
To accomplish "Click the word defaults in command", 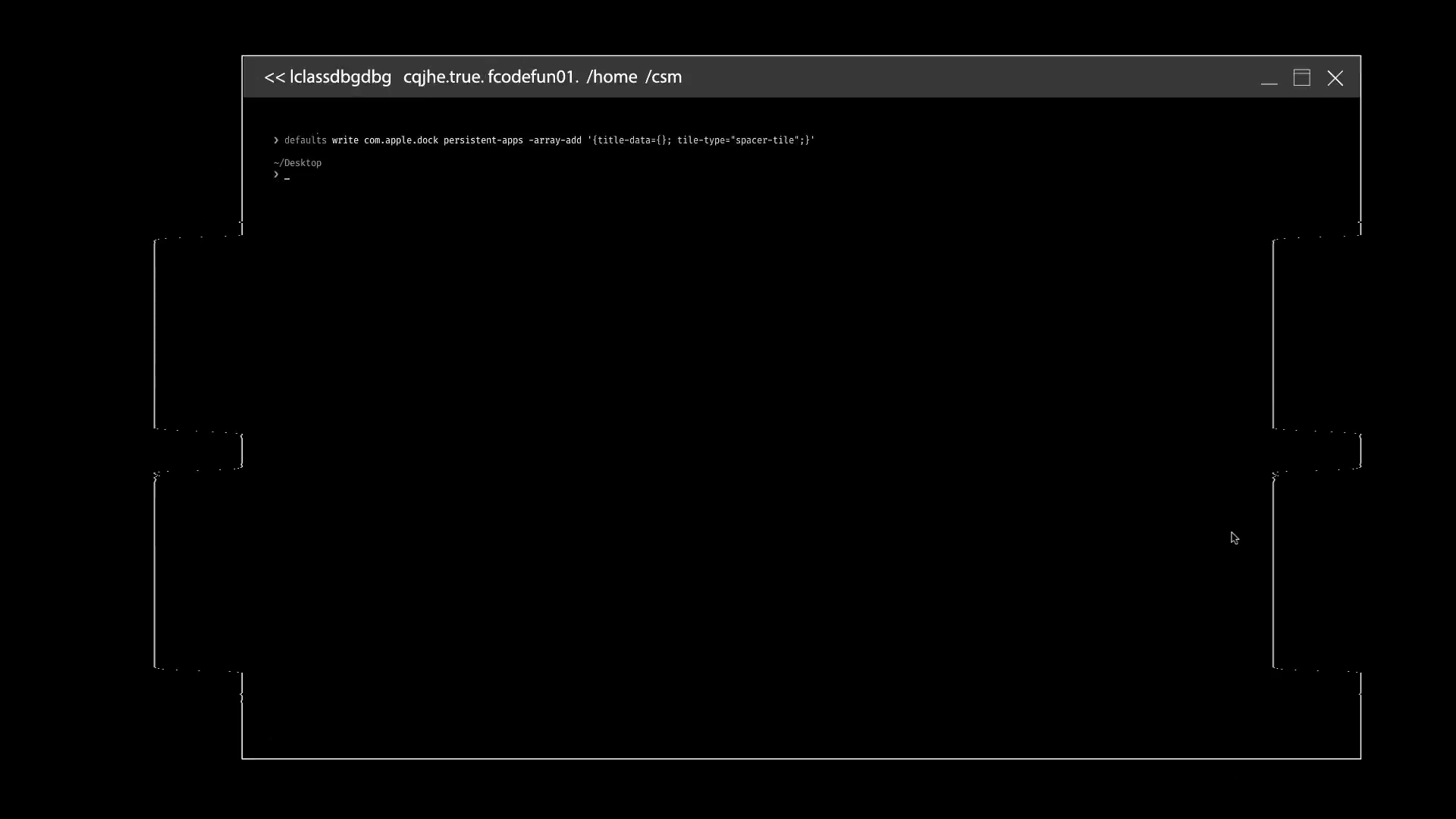I will click(305, 140).
